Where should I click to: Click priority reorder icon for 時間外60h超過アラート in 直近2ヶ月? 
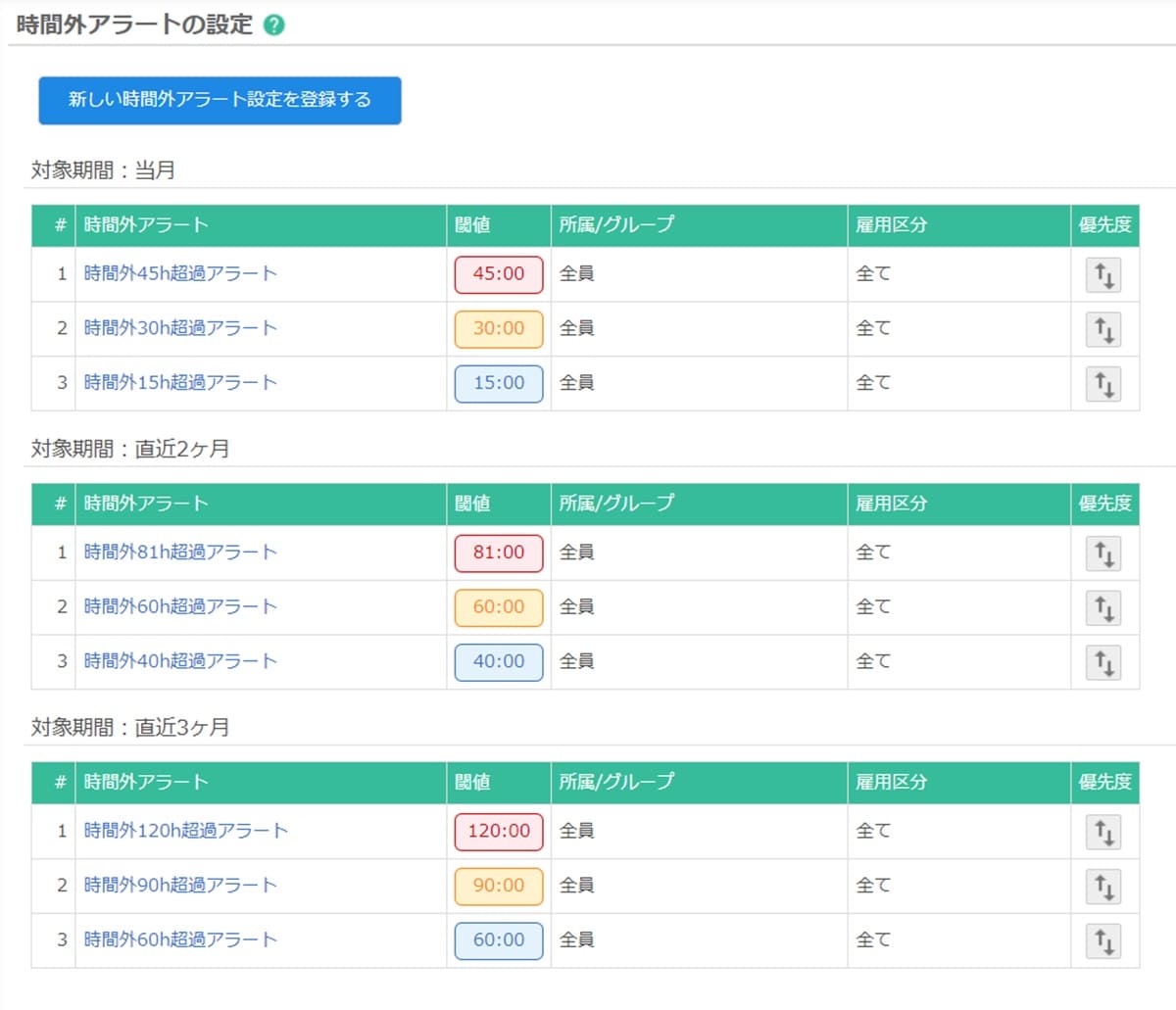click(x=1104, y=607)
